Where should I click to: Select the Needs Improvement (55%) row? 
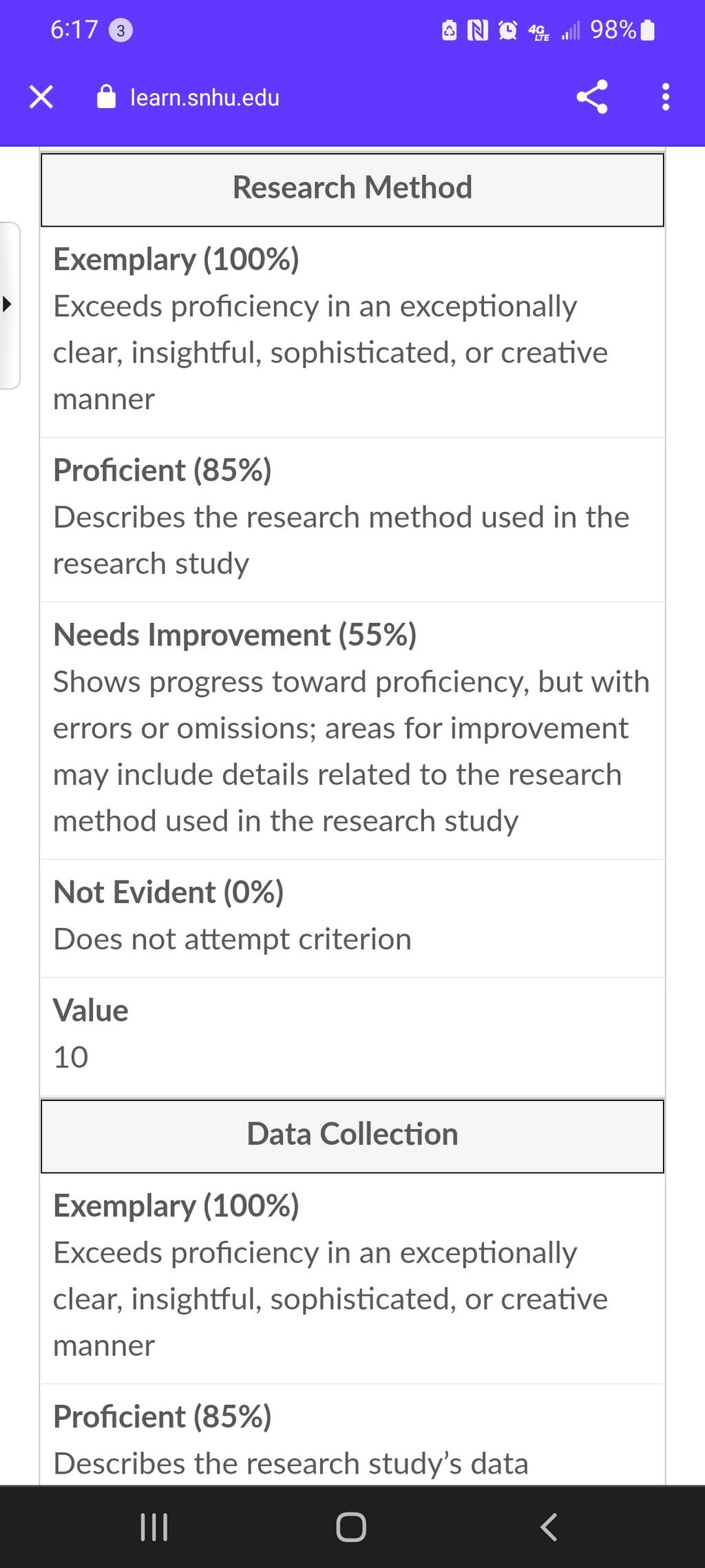tap(352, 730)
